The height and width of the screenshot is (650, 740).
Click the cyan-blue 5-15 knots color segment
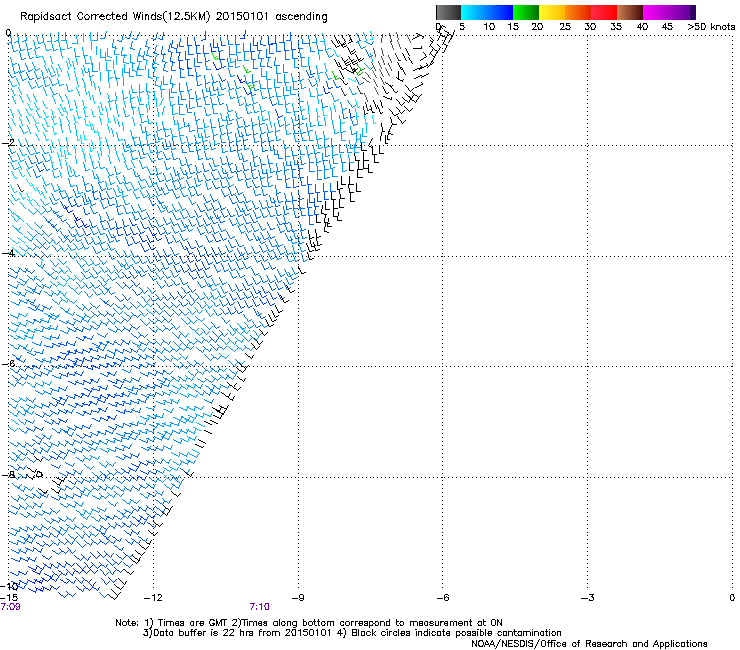(487, 12)
